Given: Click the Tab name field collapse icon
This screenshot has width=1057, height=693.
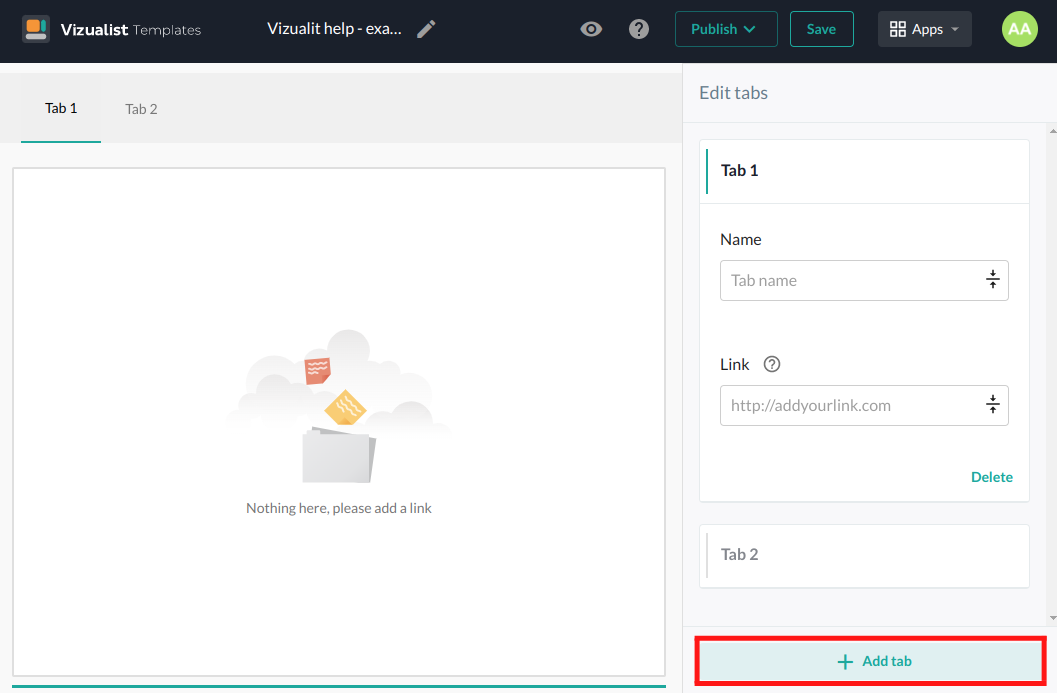Looking at the screenshot, I should [992, 280].
